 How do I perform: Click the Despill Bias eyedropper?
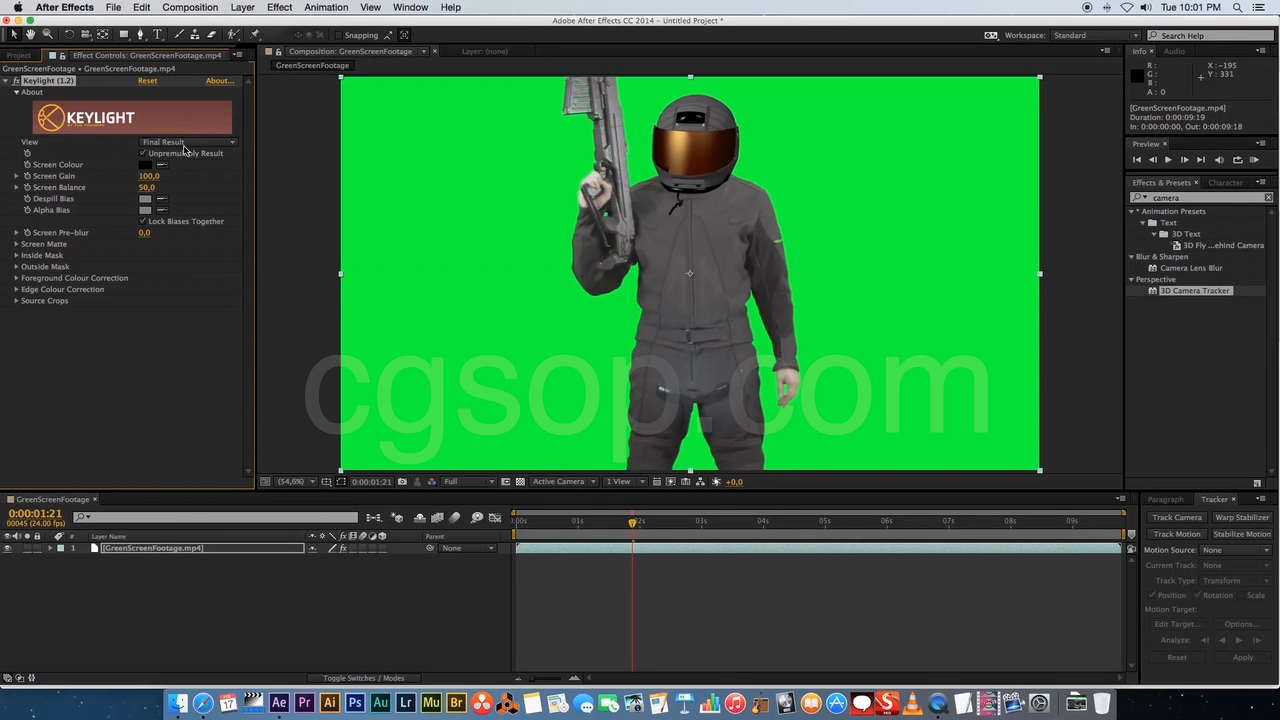pos(162,199)
